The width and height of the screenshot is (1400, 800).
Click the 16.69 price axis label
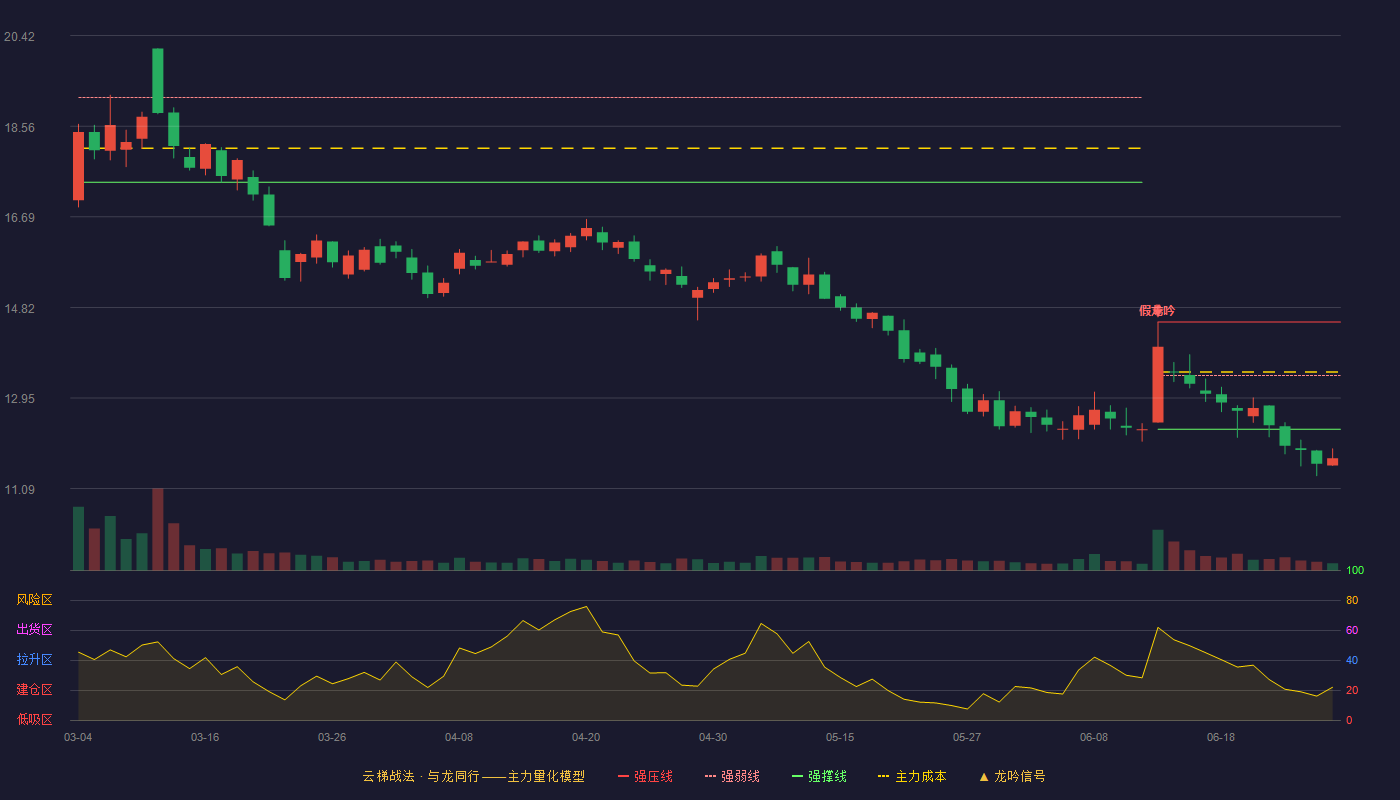(19, 218)
